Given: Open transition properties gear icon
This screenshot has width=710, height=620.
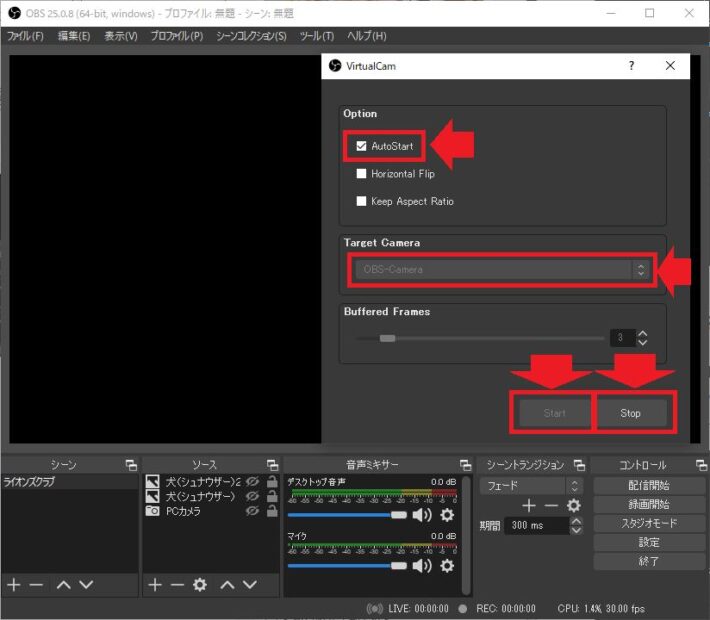Looking at the screenshot, I should tap(574, 505).
